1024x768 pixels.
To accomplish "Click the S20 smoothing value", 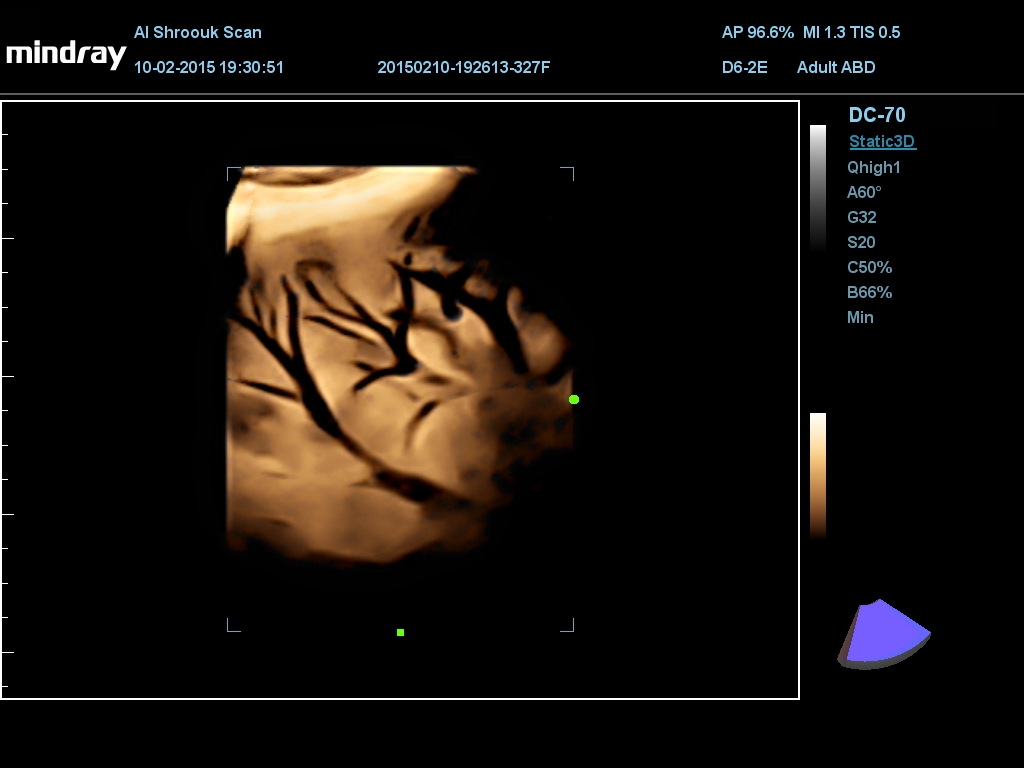I will (x=861, y=243).
